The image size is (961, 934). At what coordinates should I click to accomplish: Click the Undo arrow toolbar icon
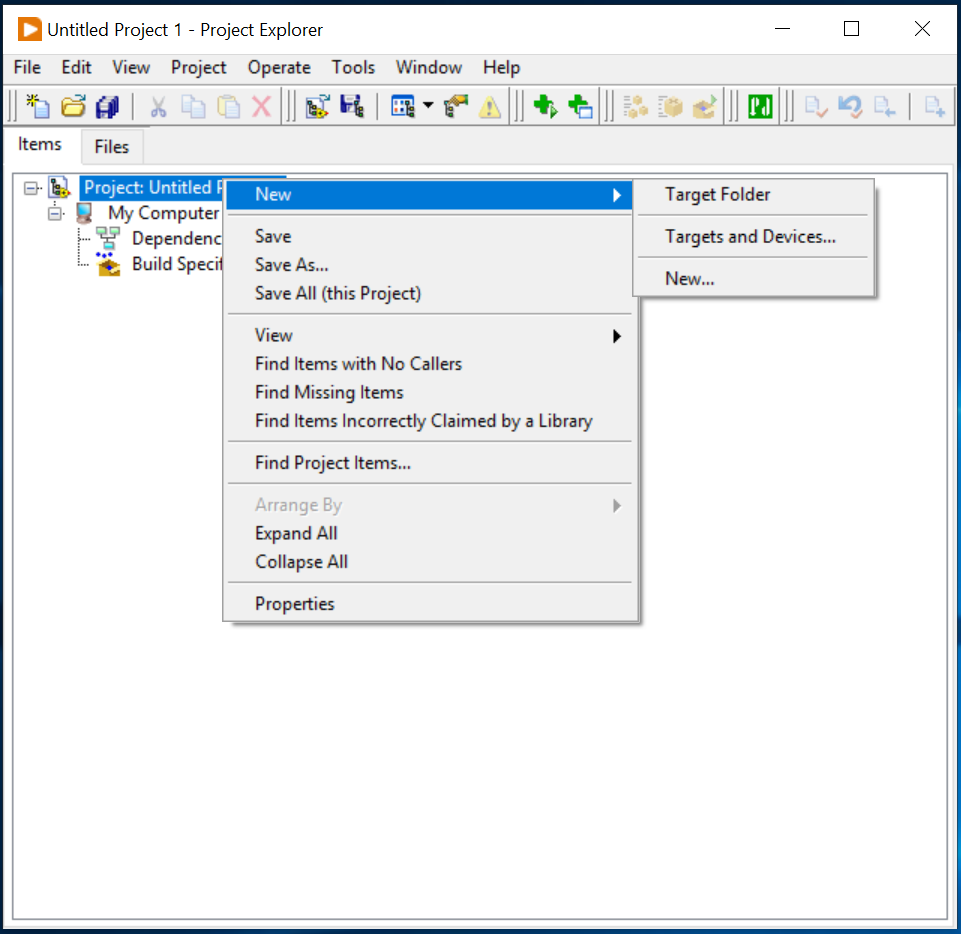(x=849, y=105)
